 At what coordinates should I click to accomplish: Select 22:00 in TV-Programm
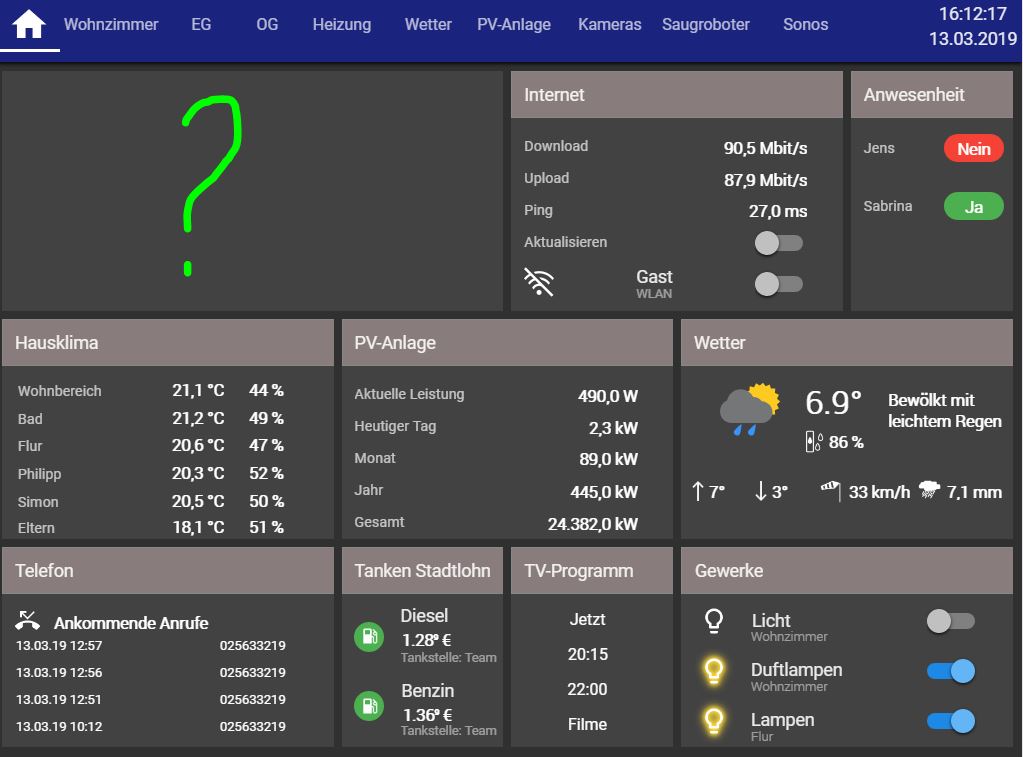click(587, 689)
